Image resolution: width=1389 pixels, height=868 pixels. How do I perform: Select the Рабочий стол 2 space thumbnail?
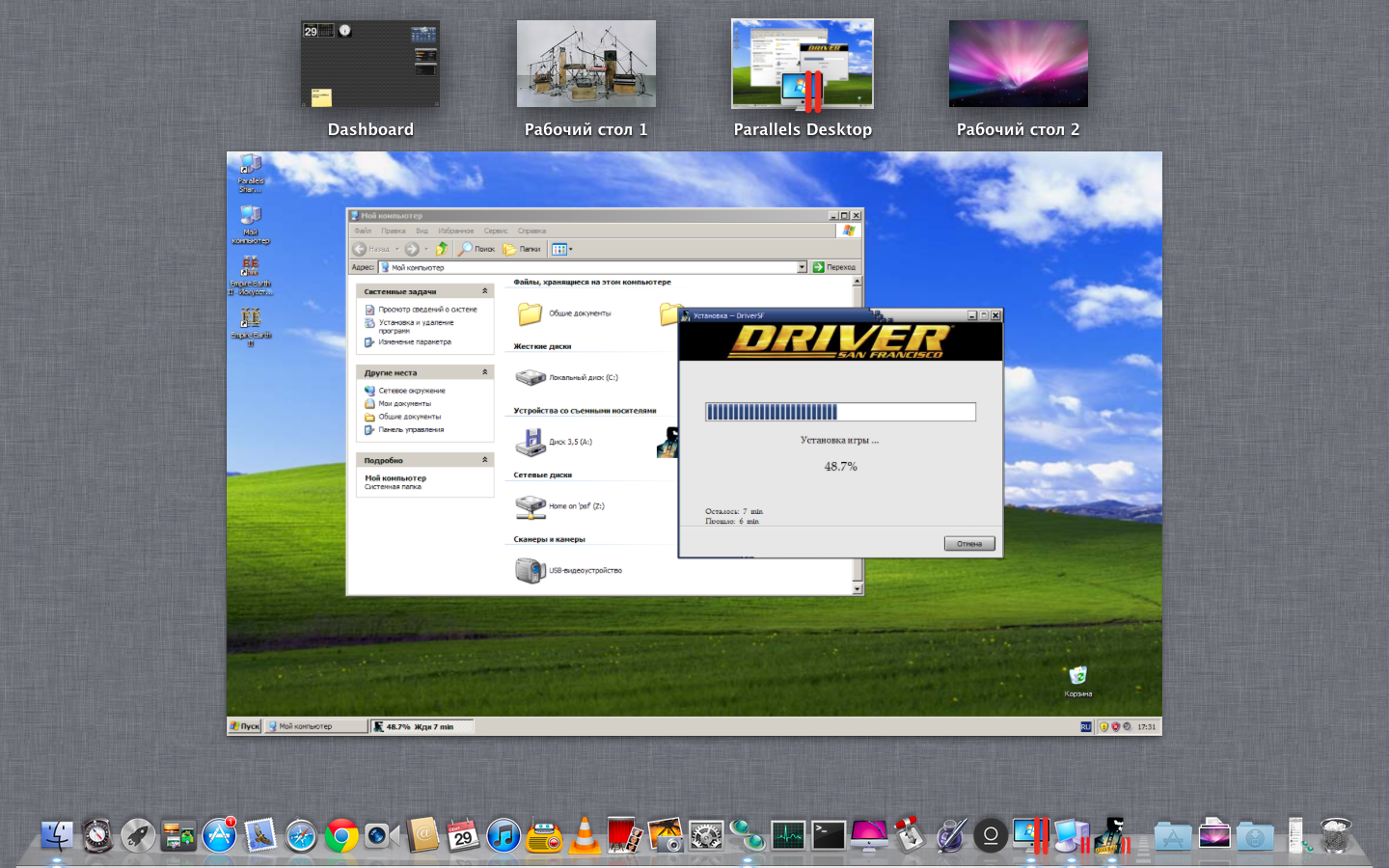(1018, 65)
